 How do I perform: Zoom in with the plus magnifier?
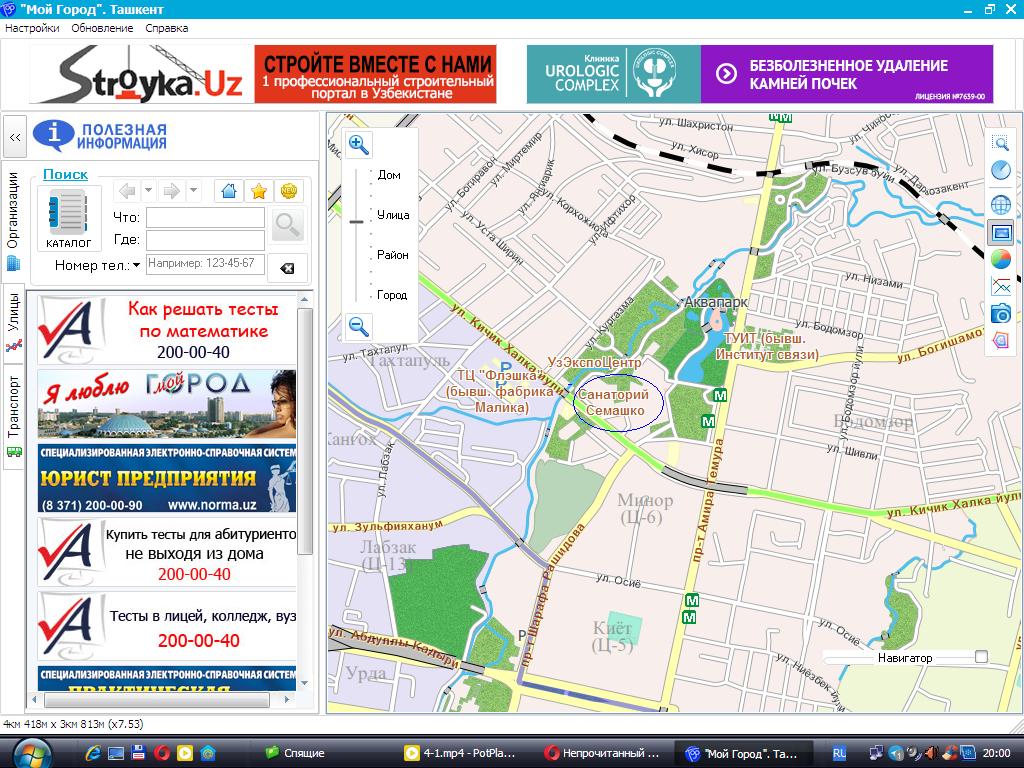(359, 145)
